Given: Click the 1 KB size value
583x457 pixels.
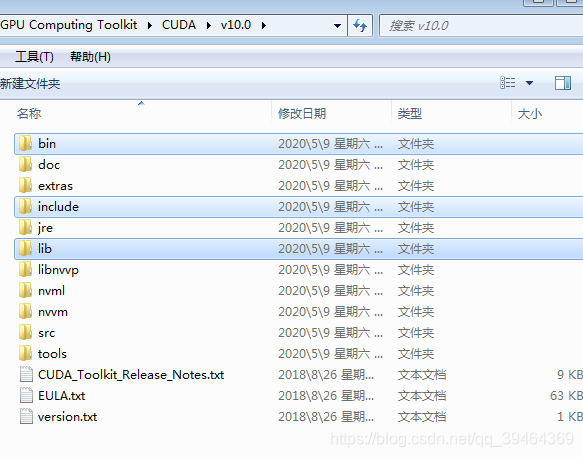Looking at the screenshot, I should (x=570, y=416).
